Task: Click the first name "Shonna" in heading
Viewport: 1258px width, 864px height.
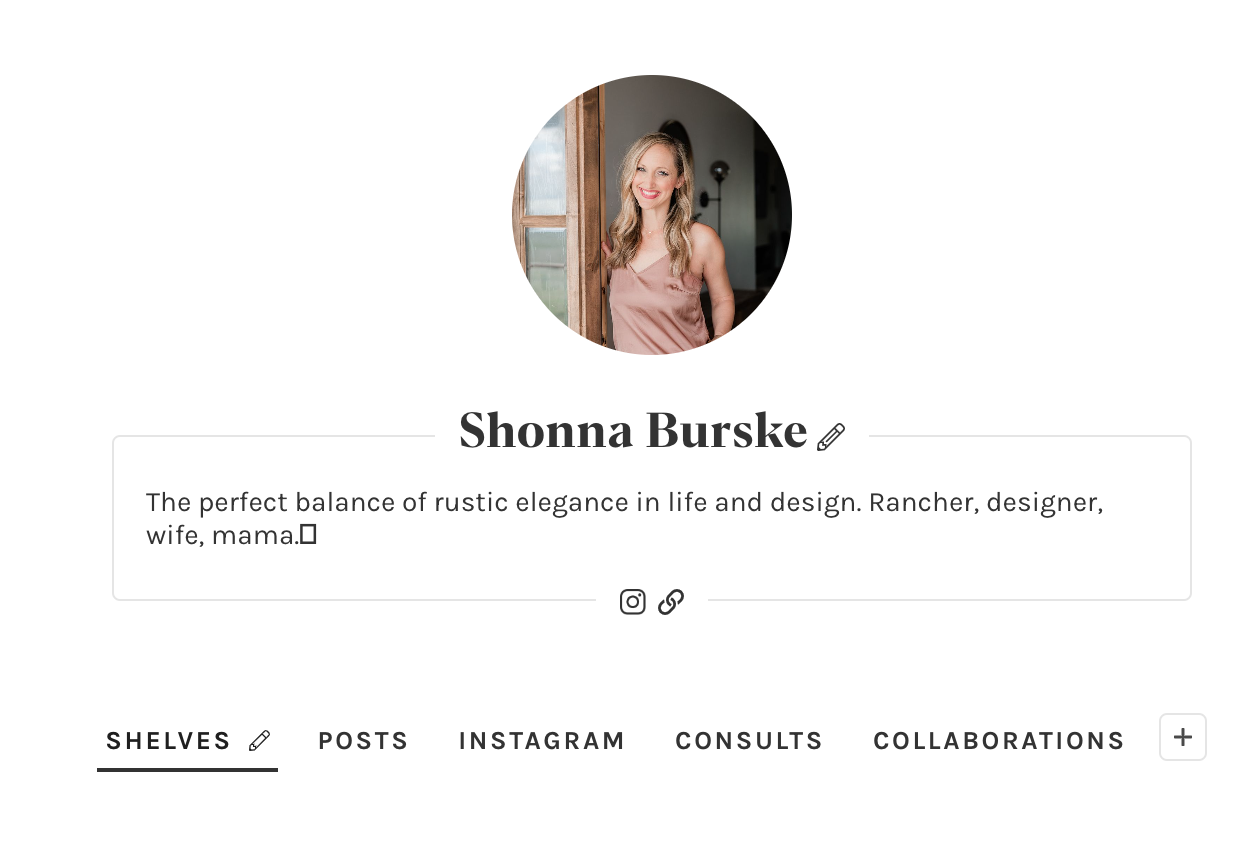Action: pyautogui.click(x=545, y=431)
